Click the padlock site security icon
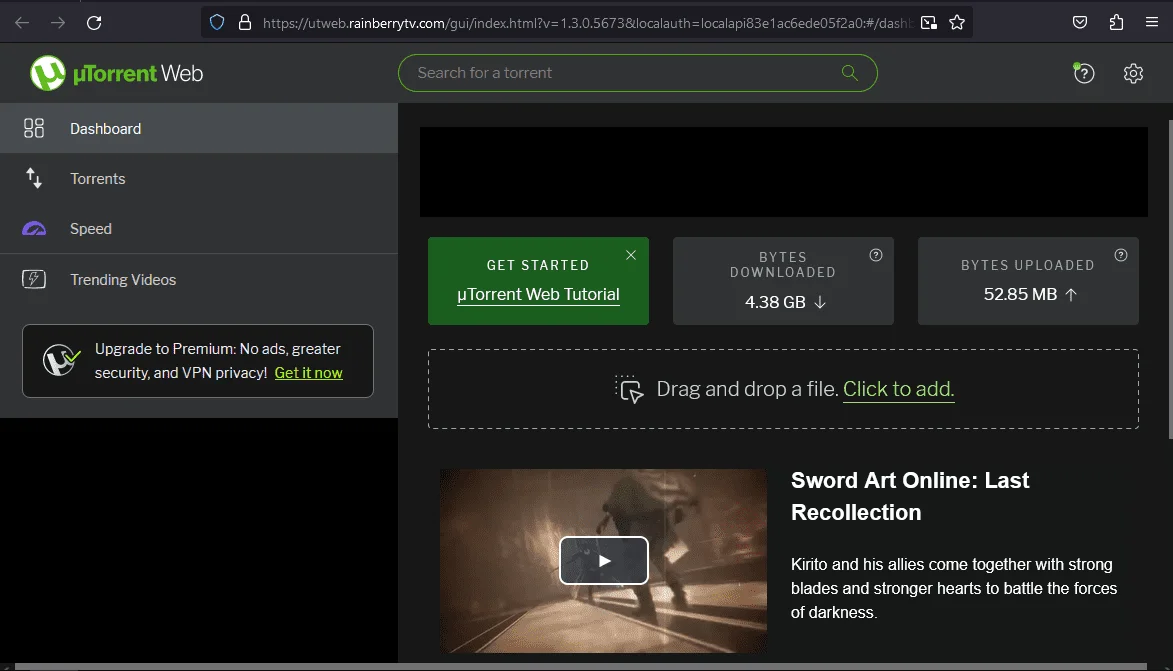The image size is (1173, 671). 245,22
